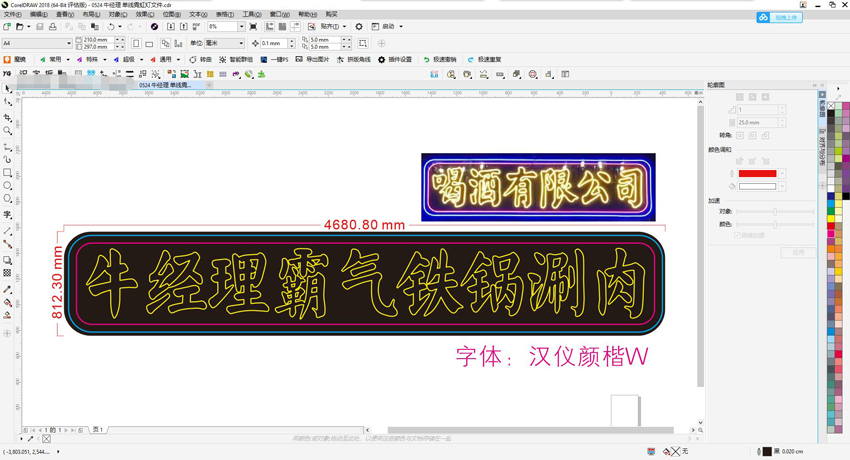Click the Export icon
The image size is (850, 460).
click(x=183, y=27)
